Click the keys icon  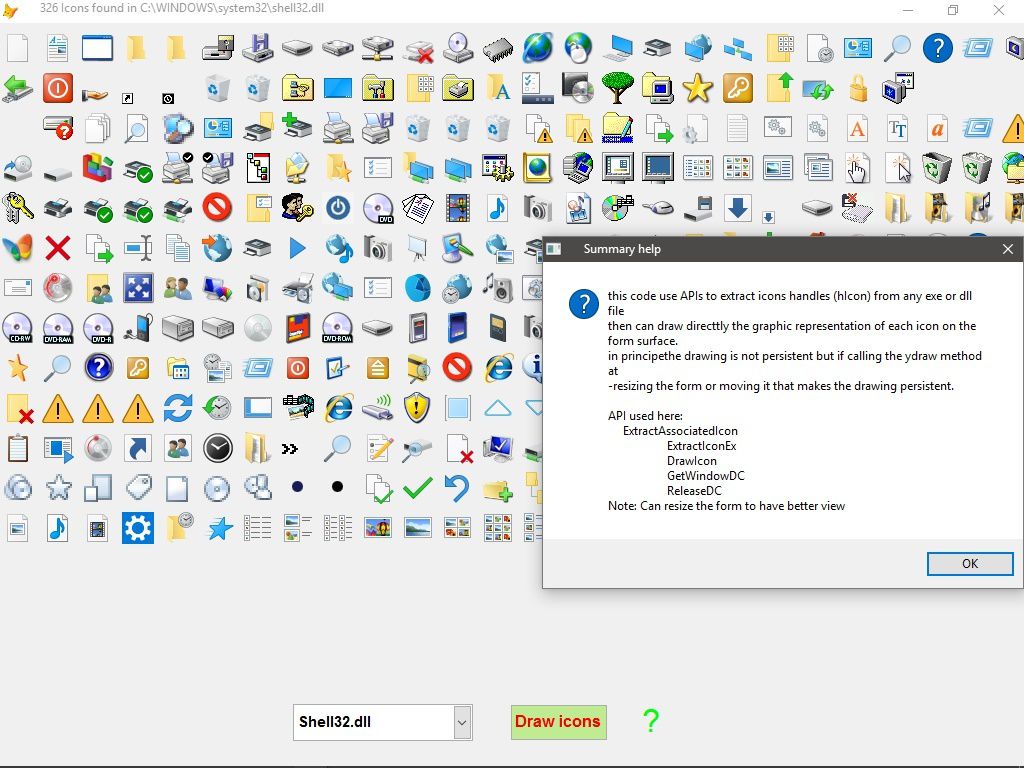pyautogui.click(x=18, y=208)
